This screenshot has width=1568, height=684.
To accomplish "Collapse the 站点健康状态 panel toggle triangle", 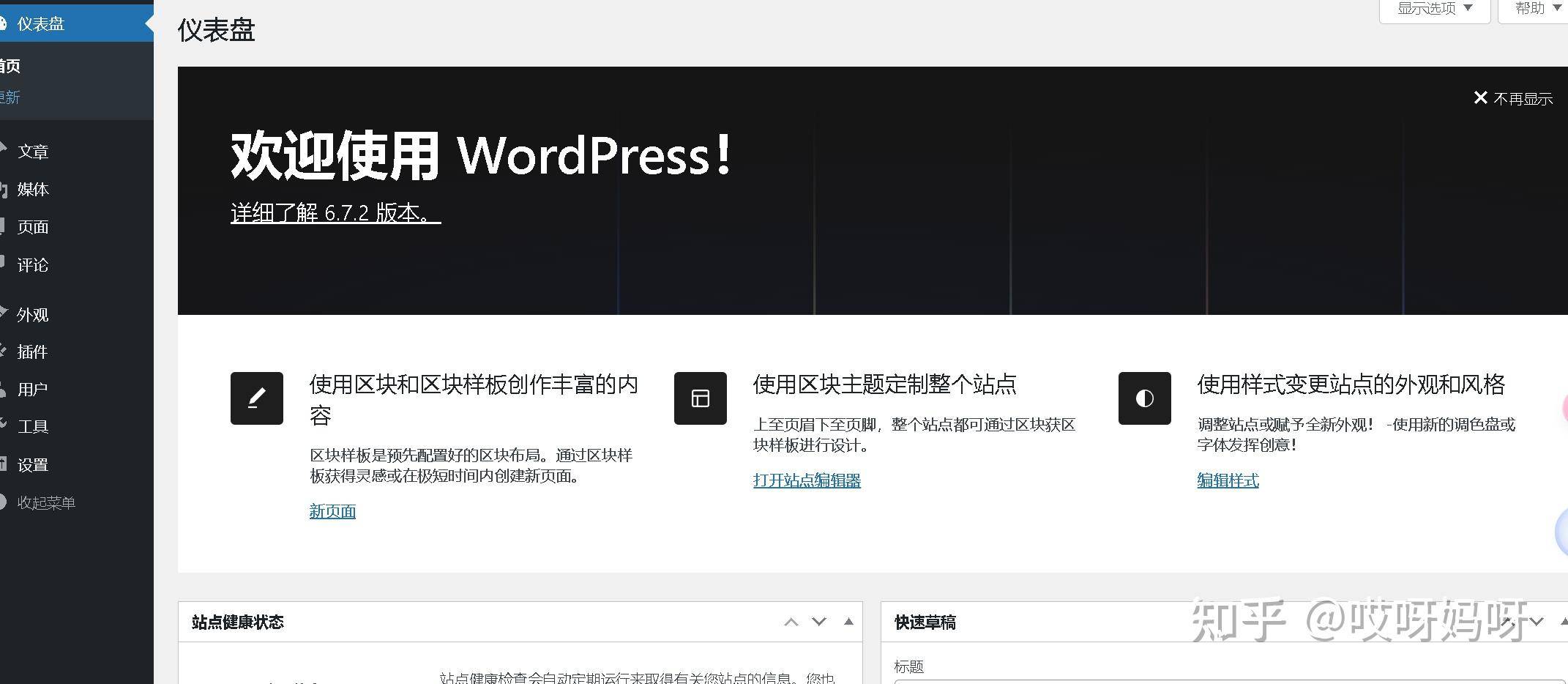I will click(848, 622).
